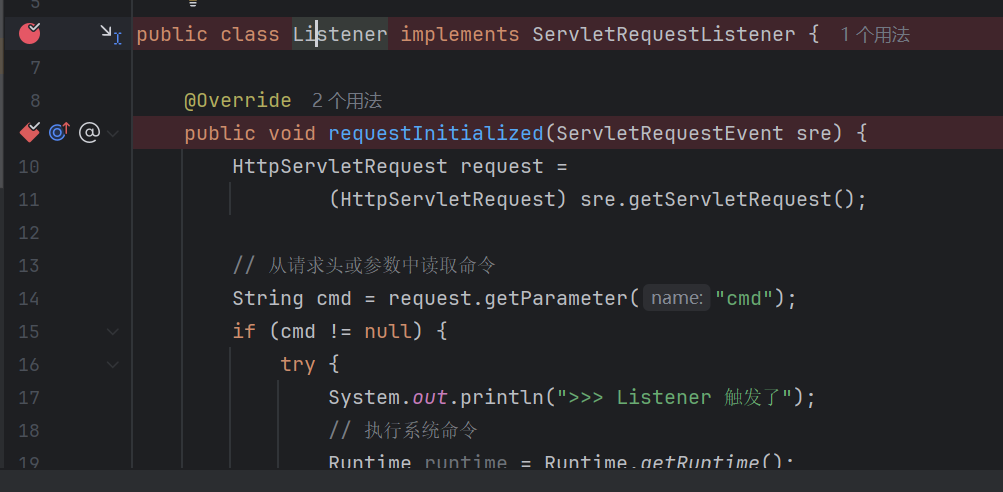The width and height of the screenshot is (1003, 492).
Task: Toggle the diamond method breakpoint at requestInitialized
Action: 29,132
